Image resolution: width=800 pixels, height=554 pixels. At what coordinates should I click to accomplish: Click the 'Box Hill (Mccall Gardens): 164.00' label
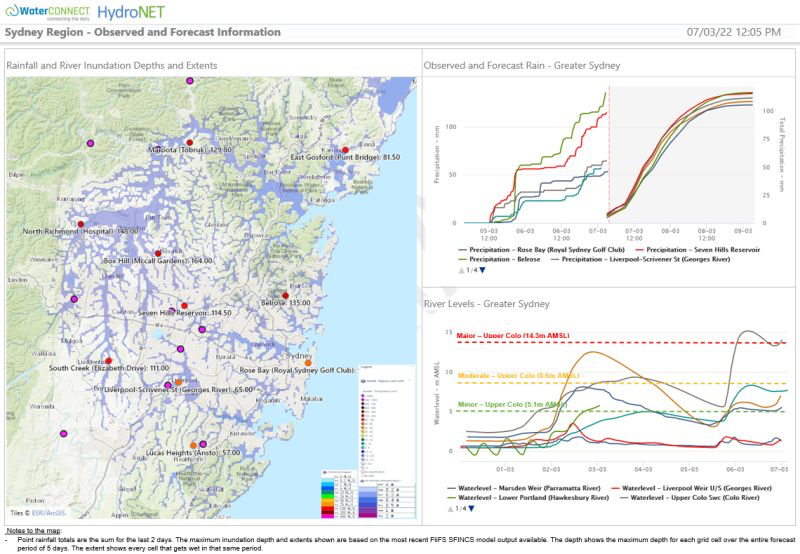[158, 261]
